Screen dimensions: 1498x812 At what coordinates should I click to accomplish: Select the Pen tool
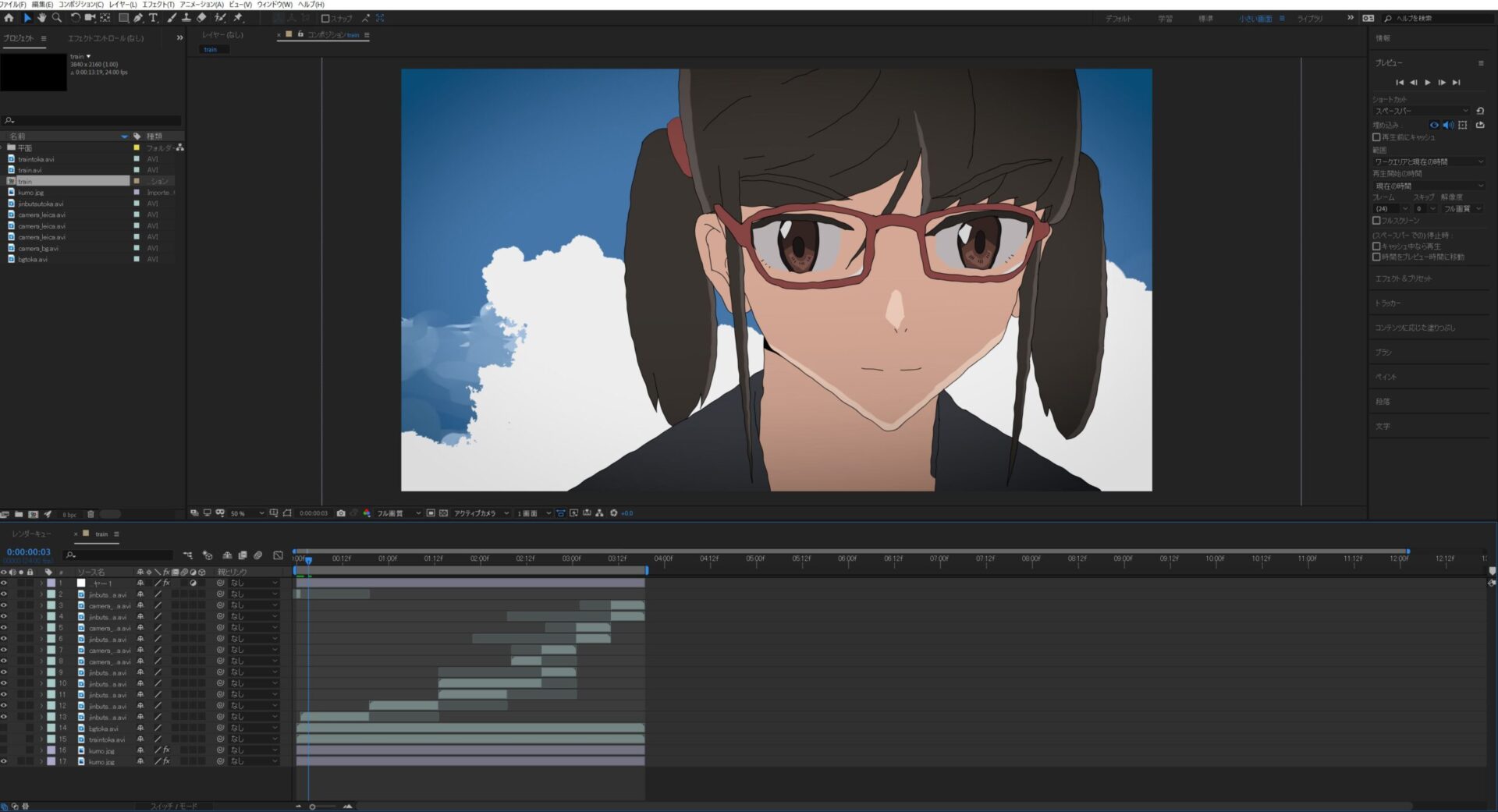tap(138, 18)
